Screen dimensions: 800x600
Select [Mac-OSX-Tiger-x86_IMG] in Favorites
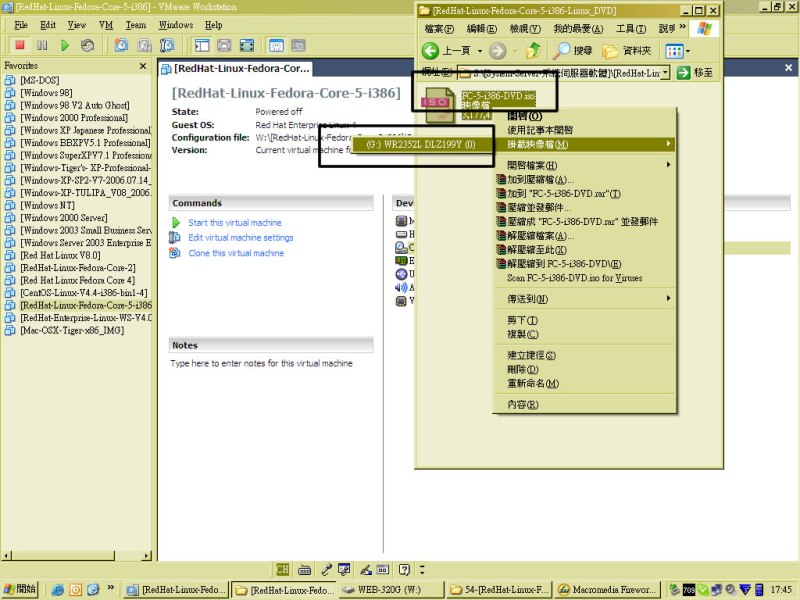72,330
